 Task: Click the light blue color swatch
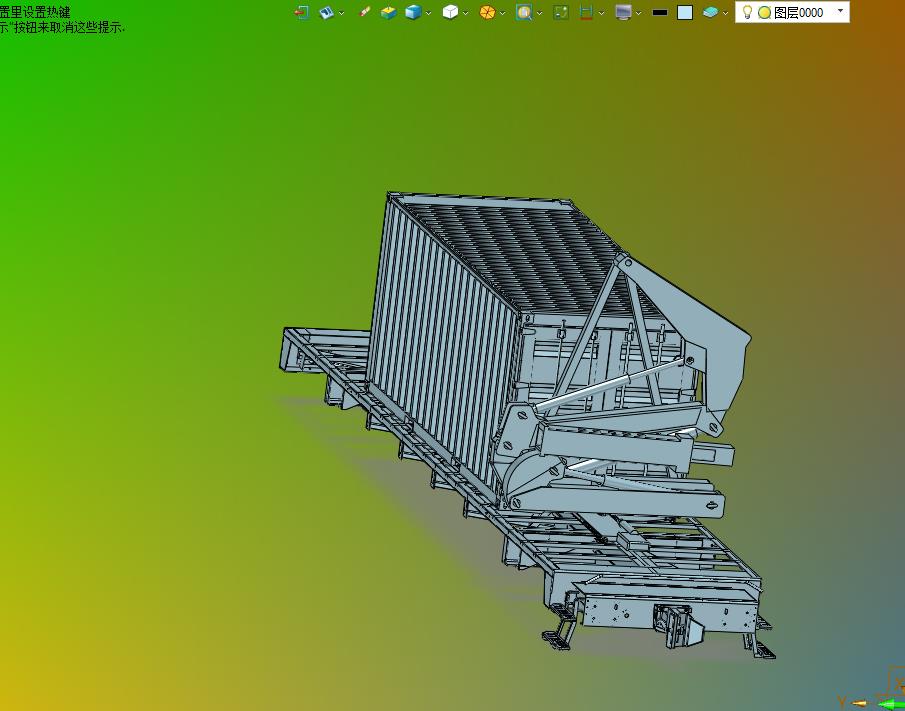pyautogui.click(x=685, y=12)
